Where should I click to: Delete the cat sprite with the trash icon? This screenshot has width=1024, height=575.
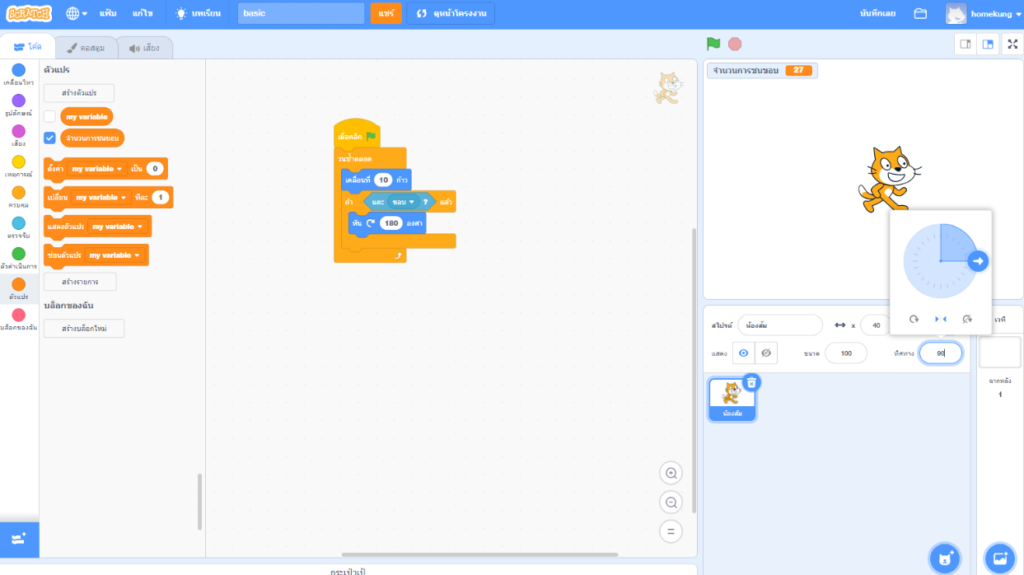click(x=752, y=382)
